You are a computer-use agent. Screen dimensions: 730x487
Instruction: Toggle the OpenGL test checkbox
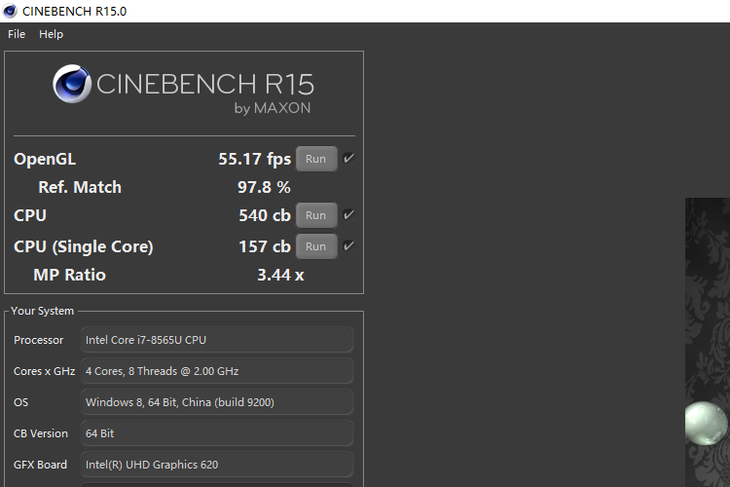(x=348, y=158)
